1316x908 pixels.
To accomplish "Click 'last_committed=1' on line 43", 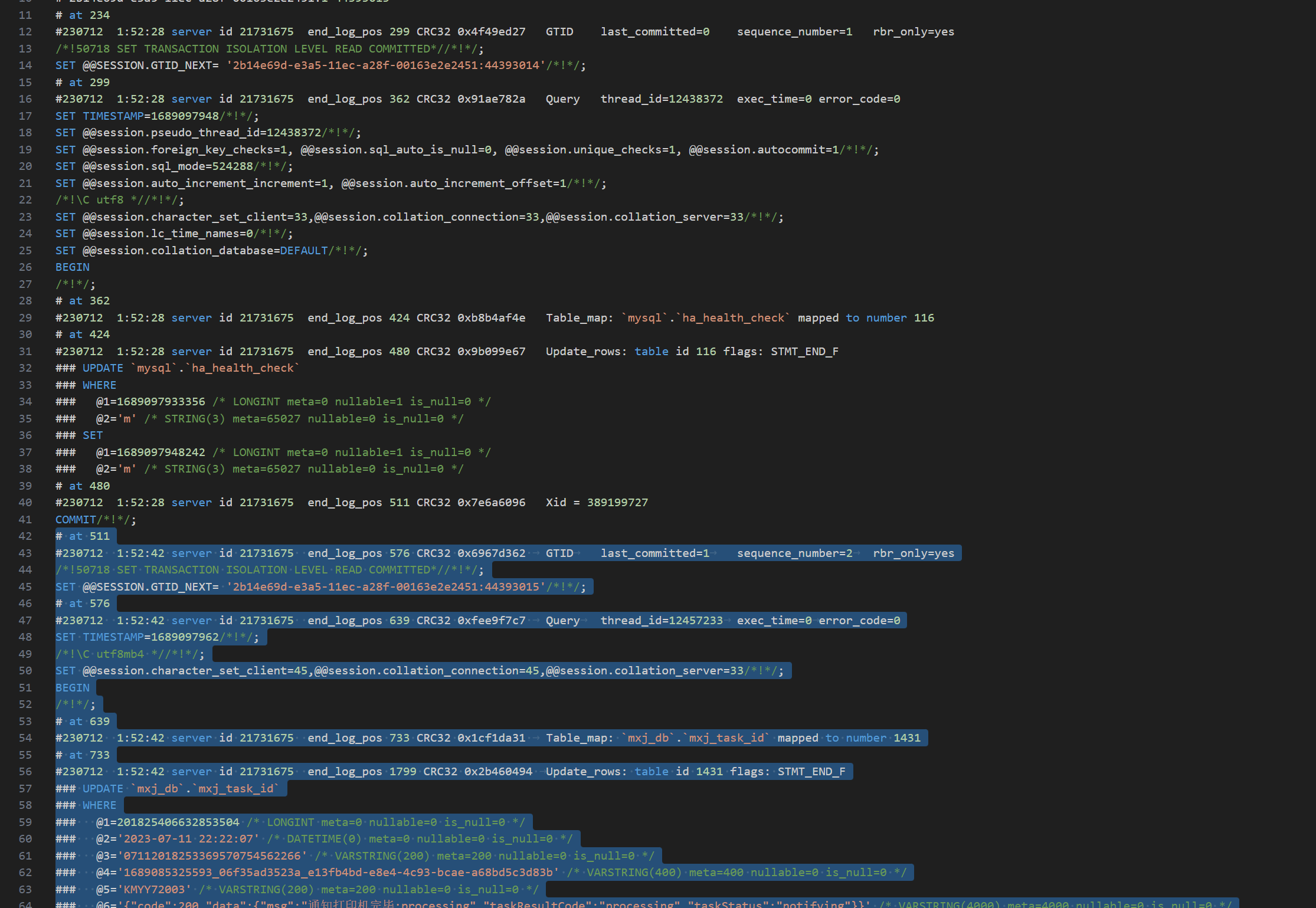I will click(x=655, y=553).
